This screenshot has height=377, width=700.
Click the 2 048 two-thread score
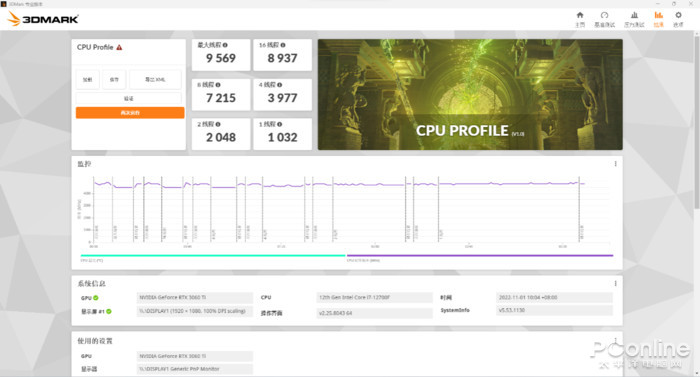(x=221, y=138)
